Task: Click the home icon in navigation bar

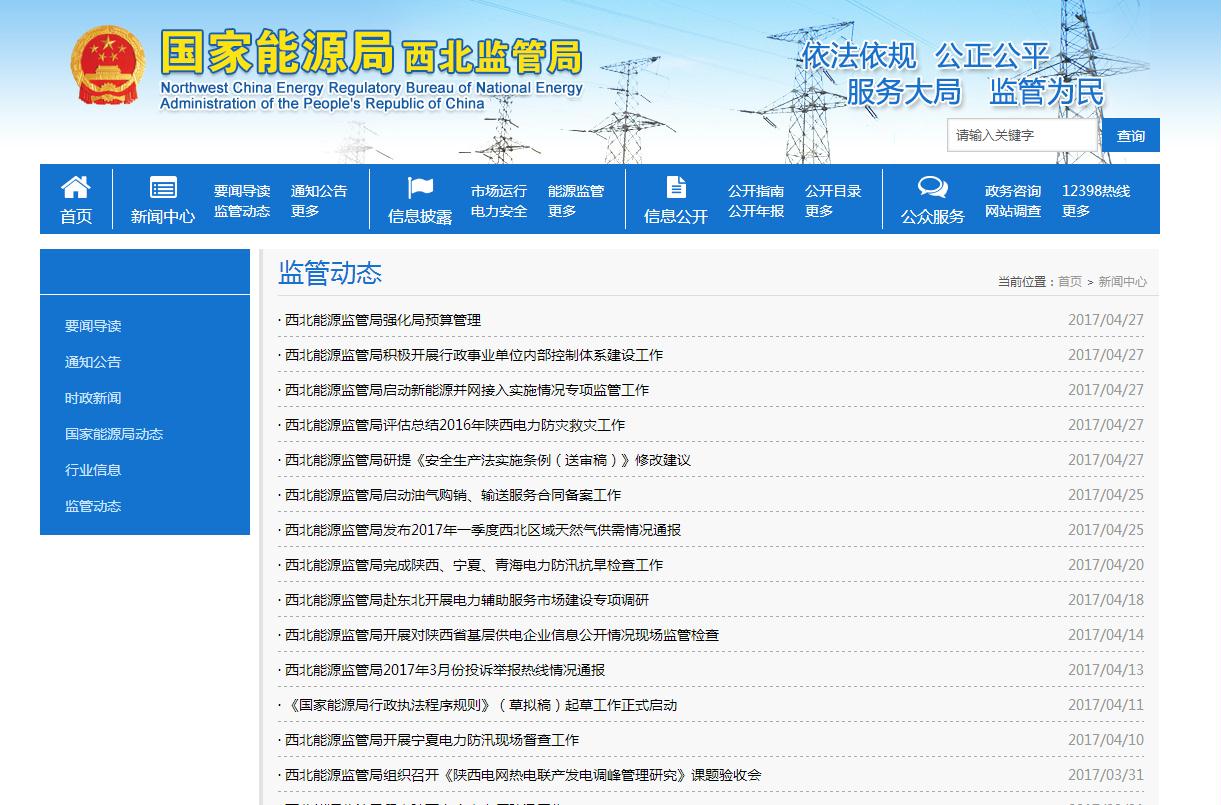Action: [x=76, y=187]
